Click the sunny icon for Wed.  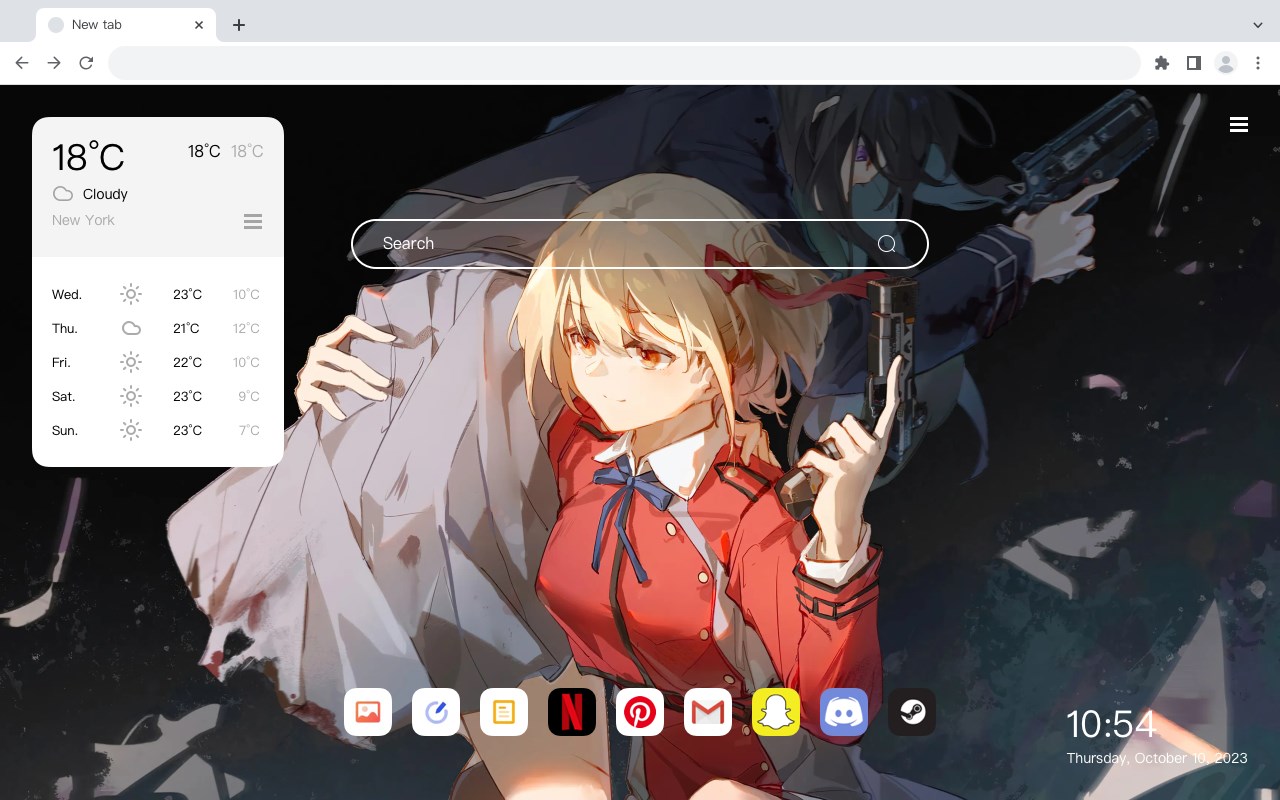pyautogui.click(x=131, y=294)
